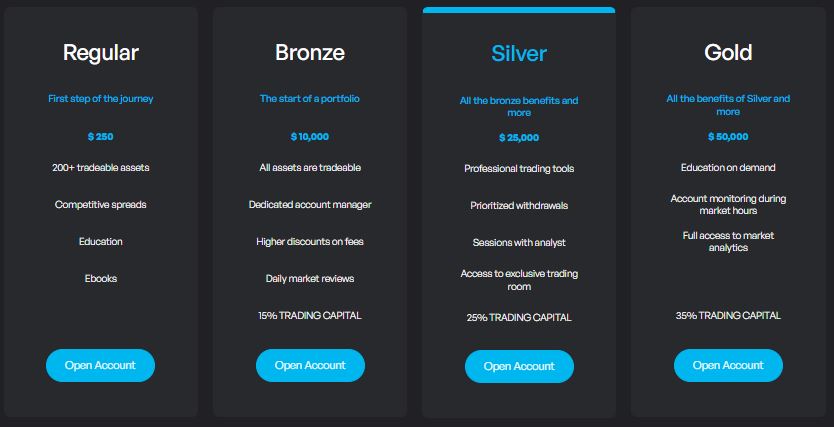Open Account under the Silver plan
Viewport: 834px width, 427px height.
tap(519, 366)
